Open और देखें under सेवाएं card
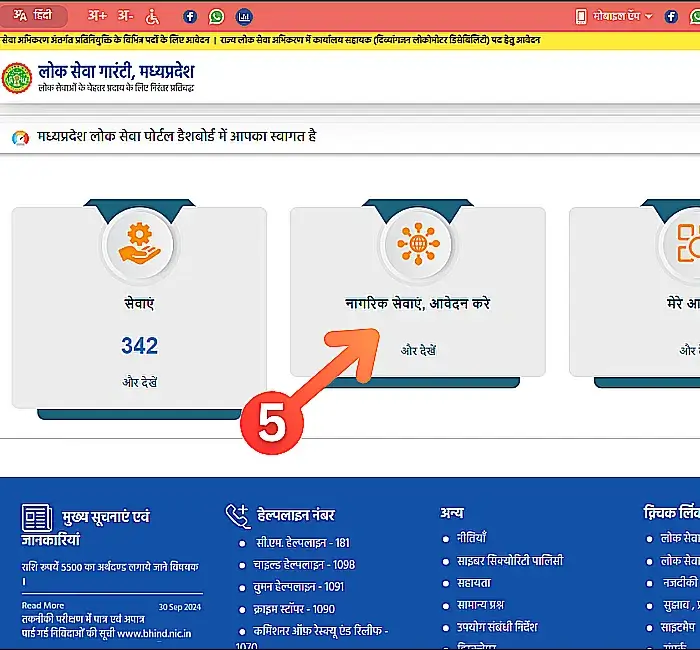 pyautogui.click(x=140, y=382)
